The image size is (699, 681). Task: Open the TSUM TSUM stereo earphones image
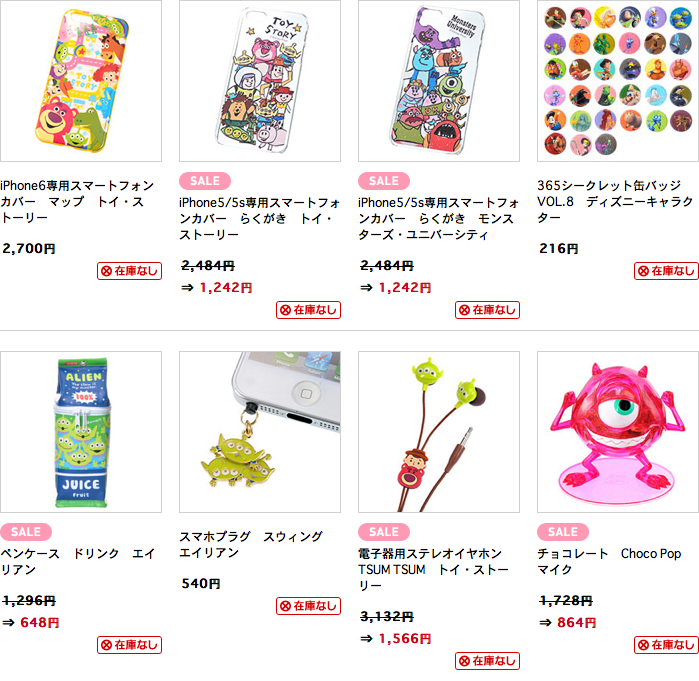pyautogui.click(x=439, y=432)
